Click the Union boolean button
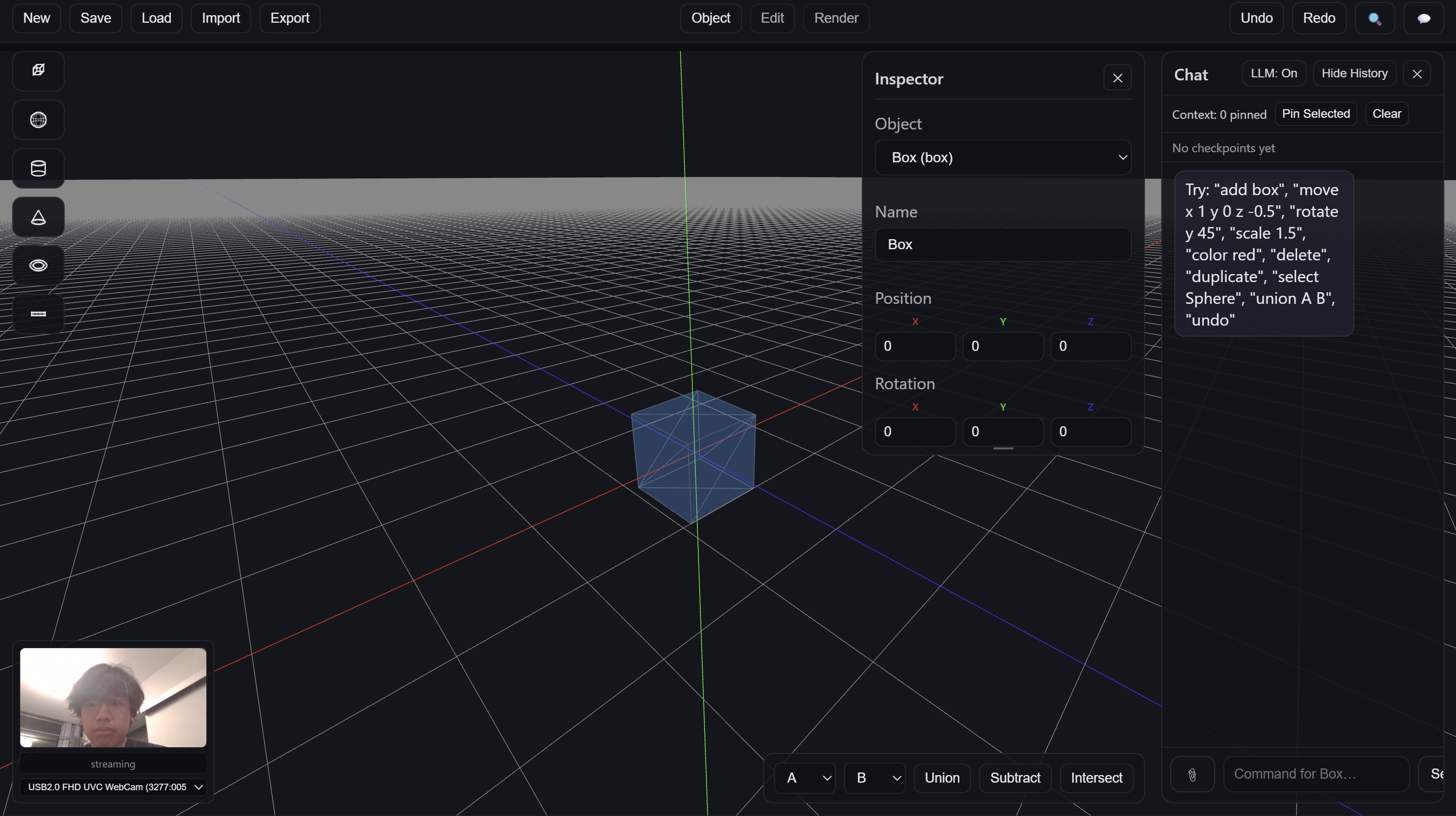This screenshot has height=816, width=1456. pyautogui.click(x=942, y=778)
